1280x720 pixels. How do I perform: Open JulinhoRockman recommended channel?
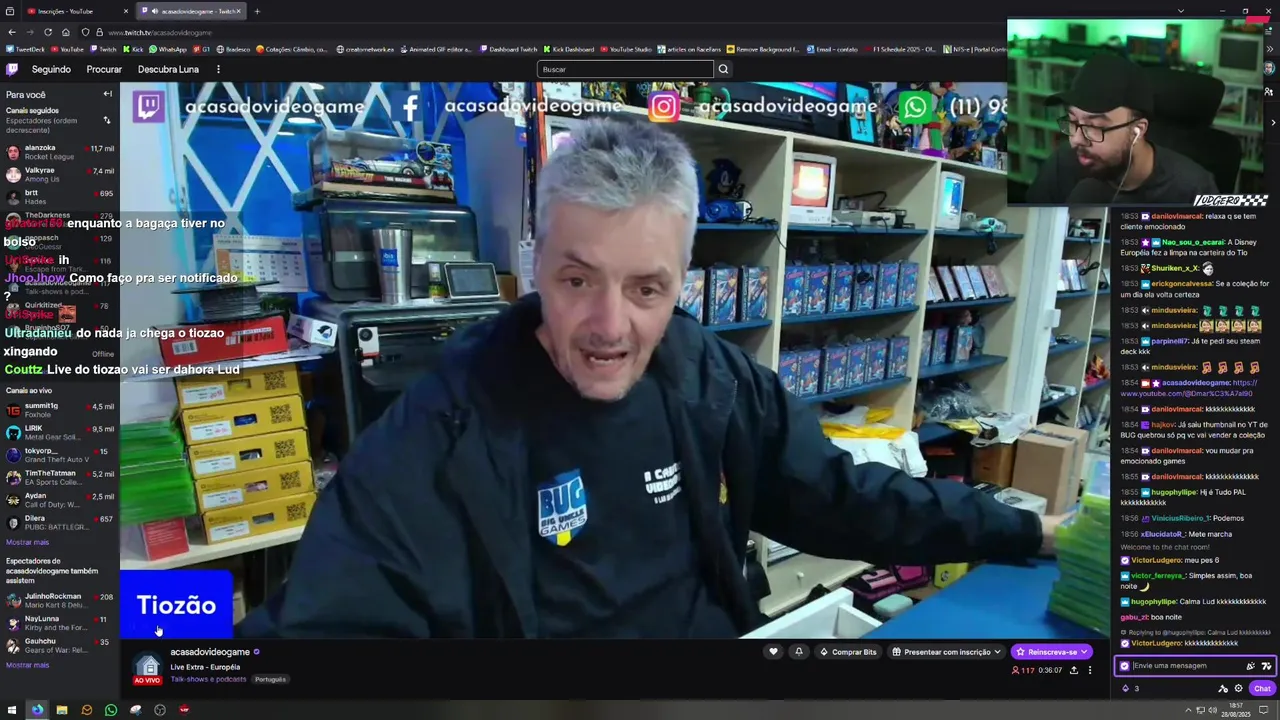pyautogui.click(x=60, y=600)
